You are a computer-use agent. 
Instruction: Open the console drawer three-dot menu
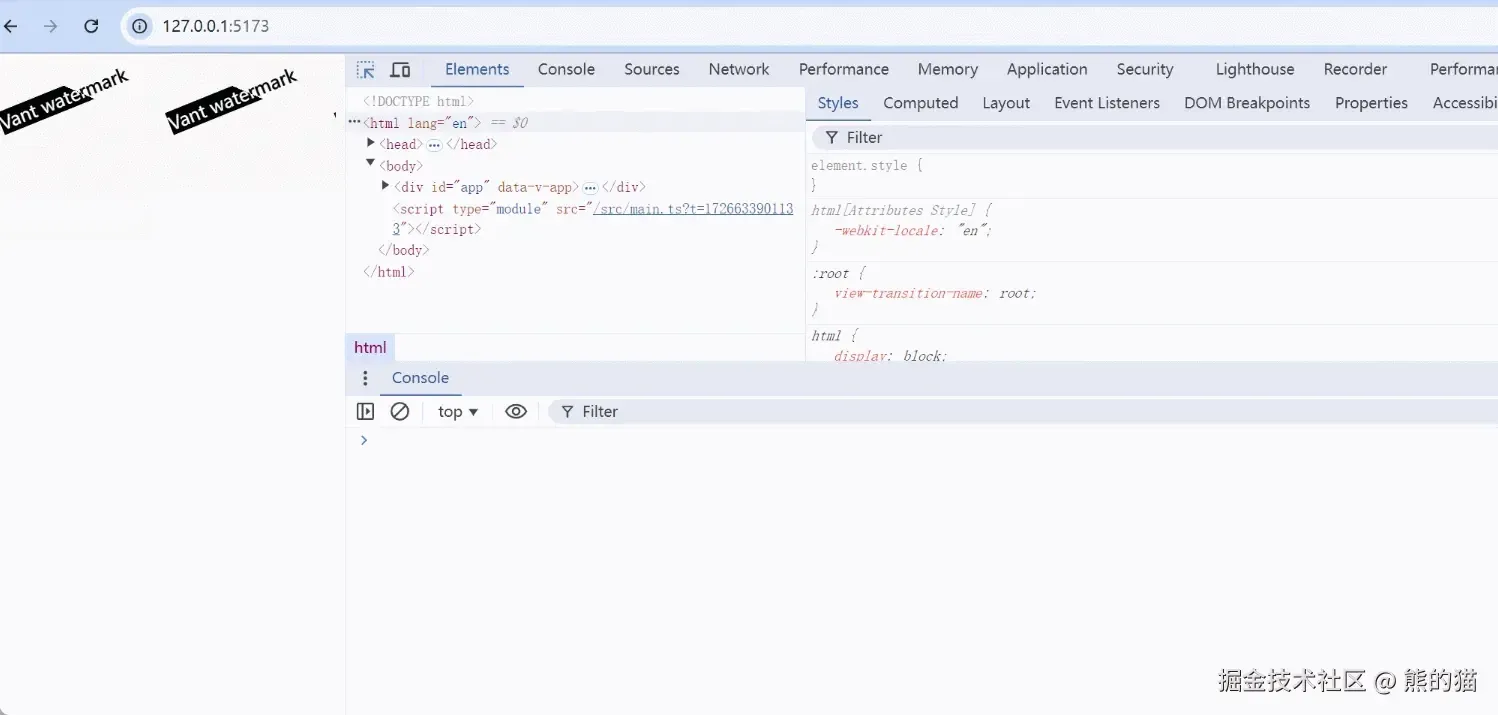click(x=365, y=378)
